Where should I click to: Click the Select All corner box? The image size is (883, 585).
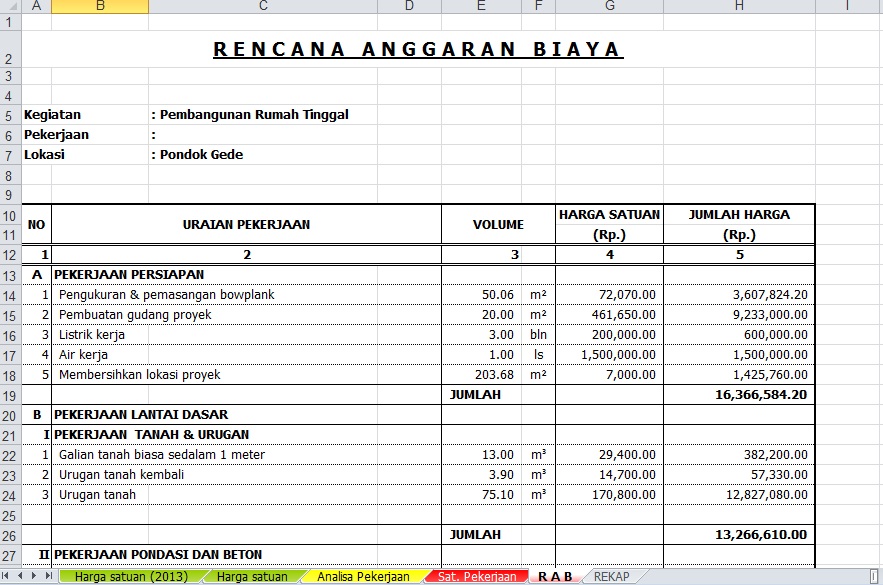tap(10, 6)
